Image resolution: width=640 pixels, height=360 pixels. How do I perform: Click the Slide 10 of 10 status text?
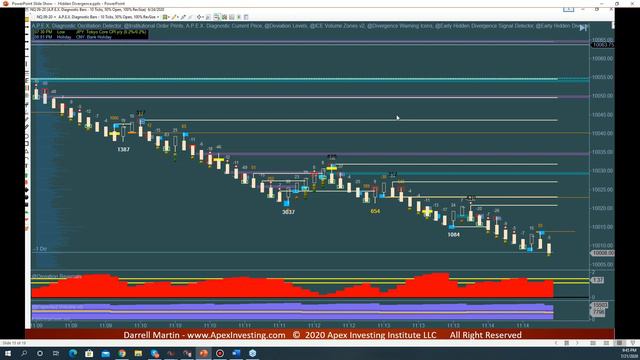[x=14, y=343]
